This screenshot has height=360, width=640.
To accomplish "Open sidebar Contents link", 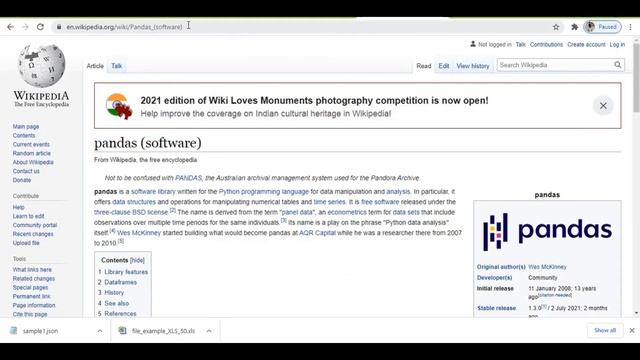I will point(24,136).
